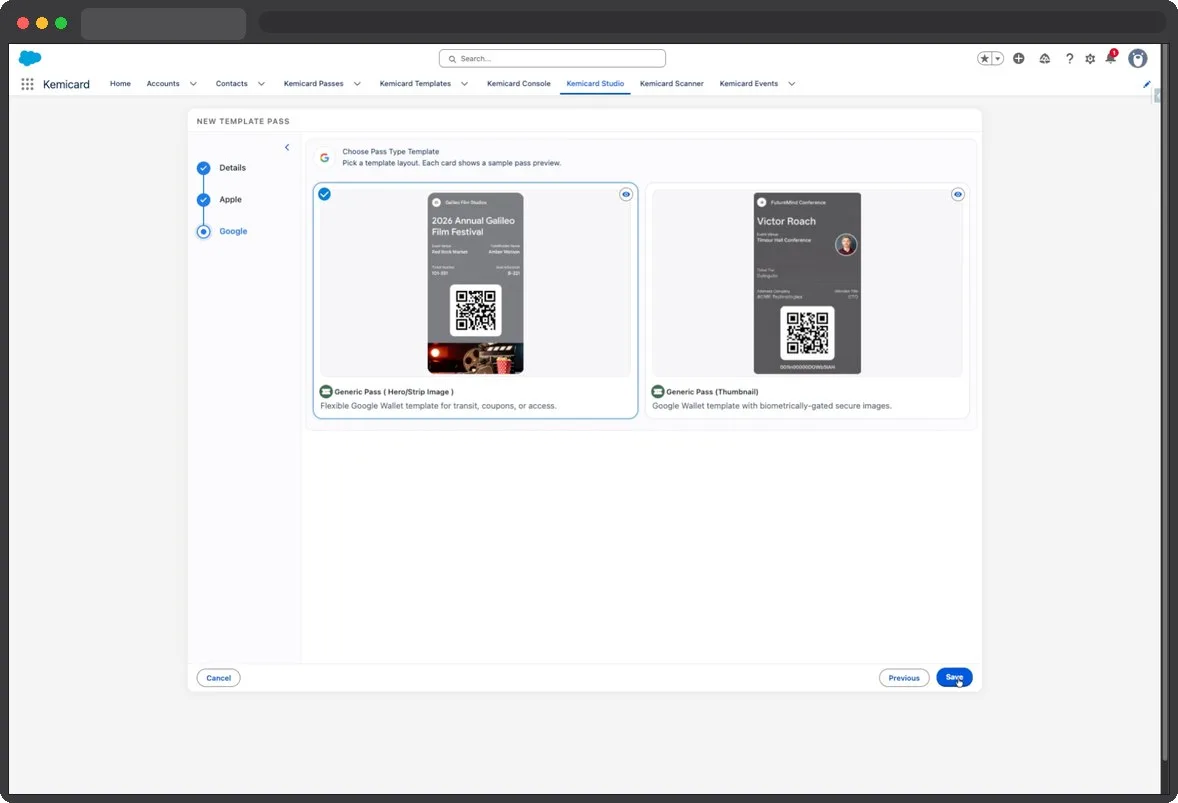Go to the Apple step label

coord(231,200)
